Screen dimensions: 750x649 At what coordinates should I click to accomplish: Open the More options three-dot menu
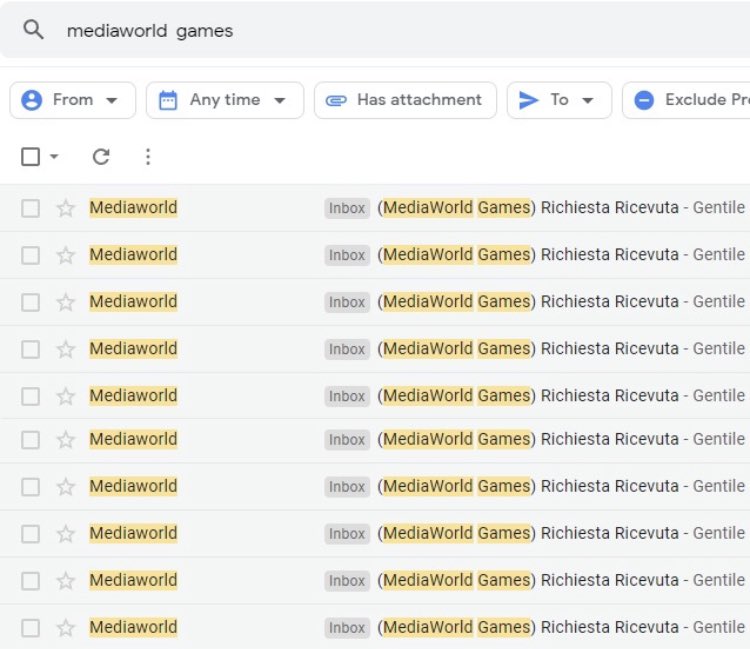coord(148,156)
